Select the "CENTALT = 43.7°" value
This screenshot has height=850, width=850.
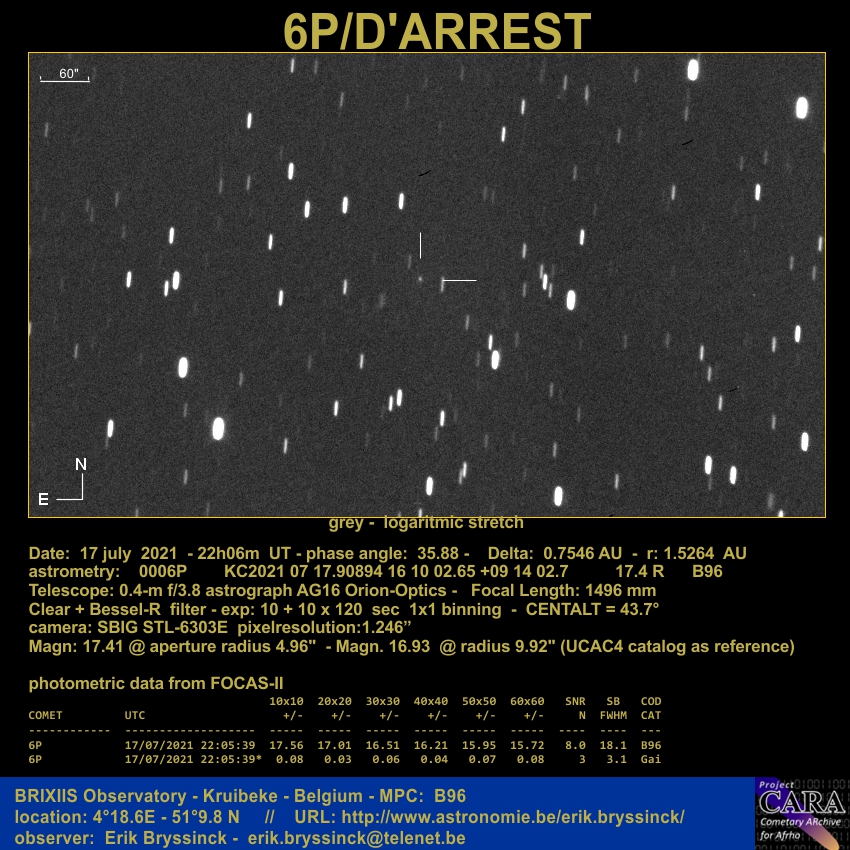tap(593, 609)
